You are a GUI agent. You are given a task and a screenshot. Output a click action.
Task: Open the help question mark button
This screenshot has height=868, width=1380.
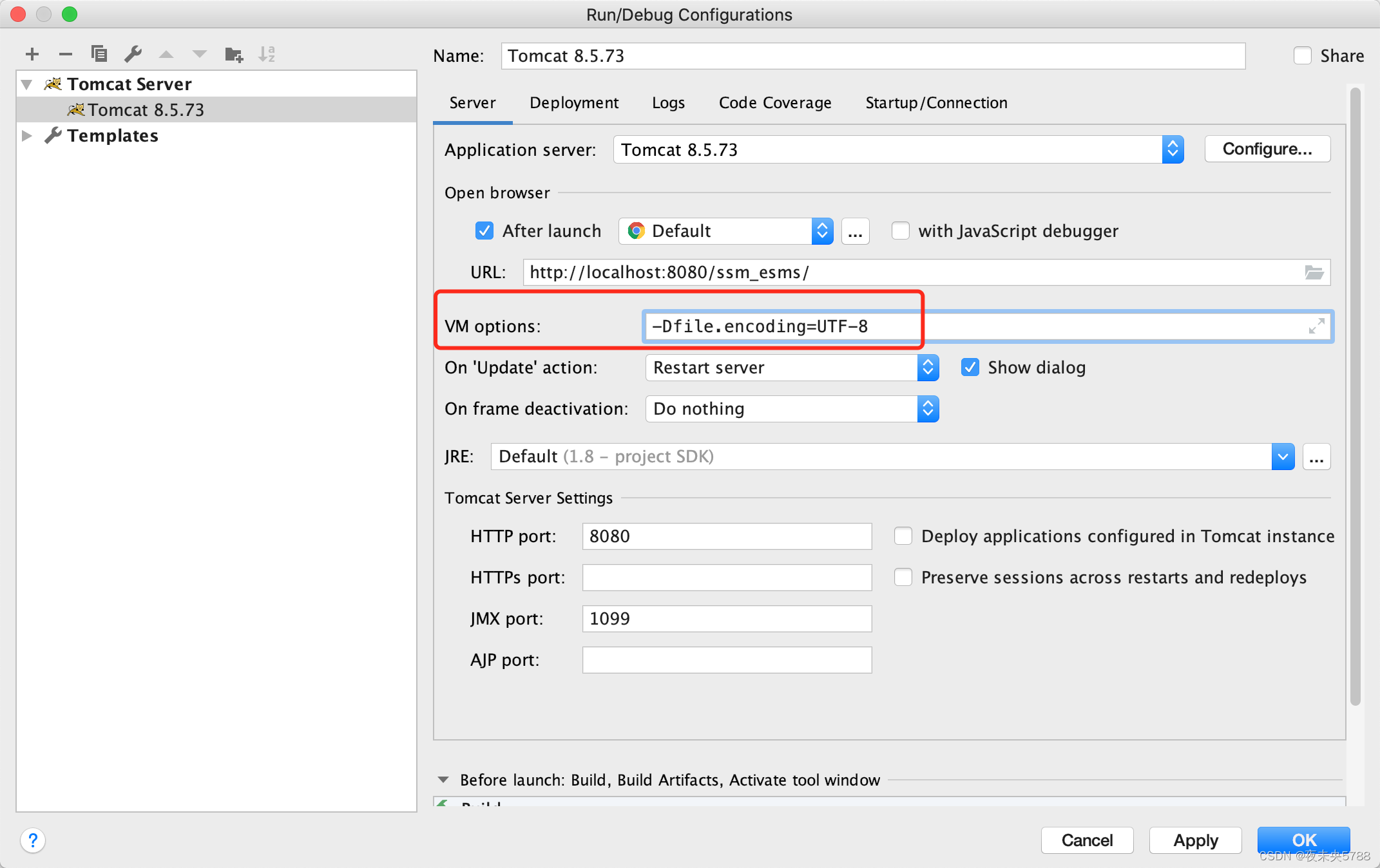point(33,840)
